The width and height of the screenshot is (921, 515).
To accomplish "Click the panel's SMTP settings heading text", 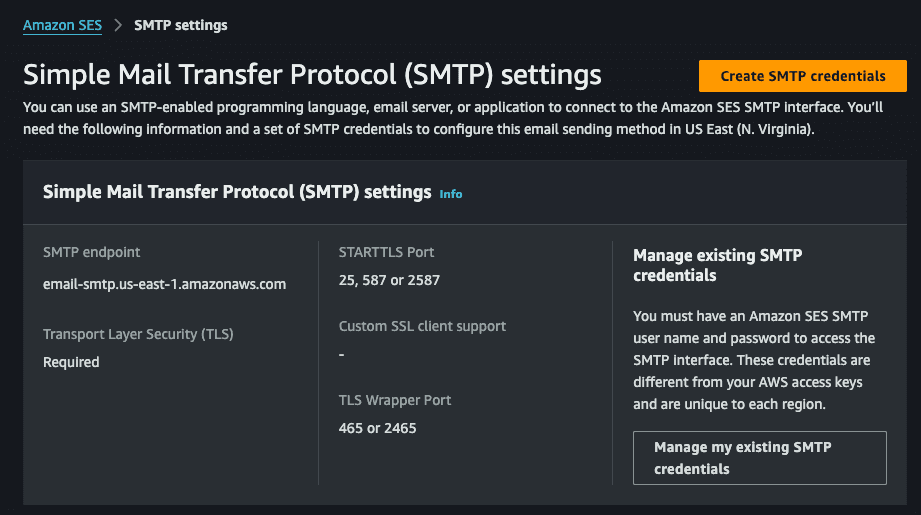I will (237, 192).
